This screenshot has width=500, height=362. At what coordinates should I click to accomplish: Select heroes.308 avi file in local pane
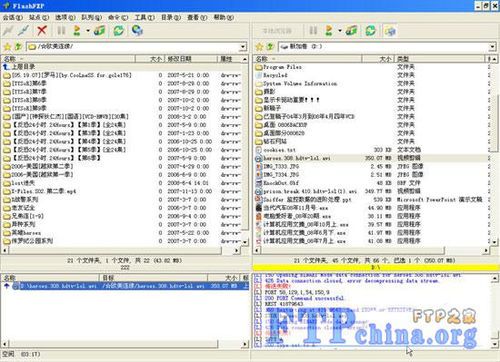[x=293, y=158]
